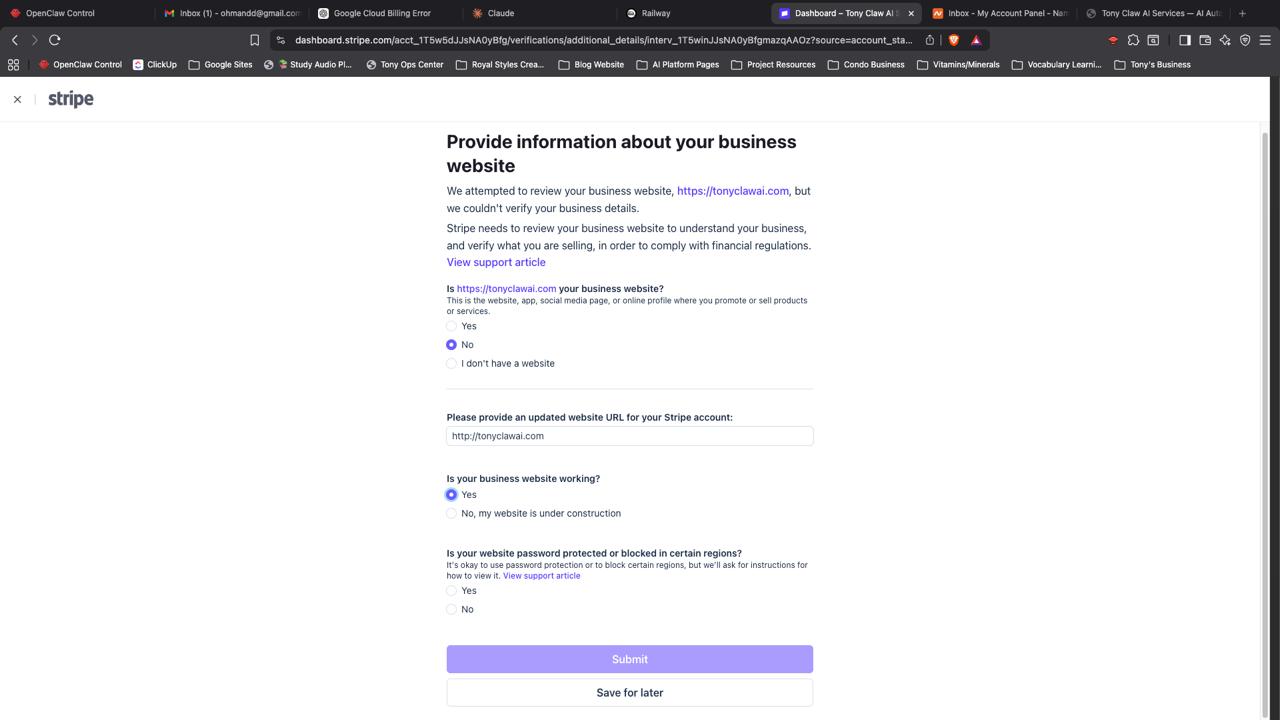Choose 'No, my website is under construction'
1280x720 pixels.
pyautogui.click(x=452, y=514)
